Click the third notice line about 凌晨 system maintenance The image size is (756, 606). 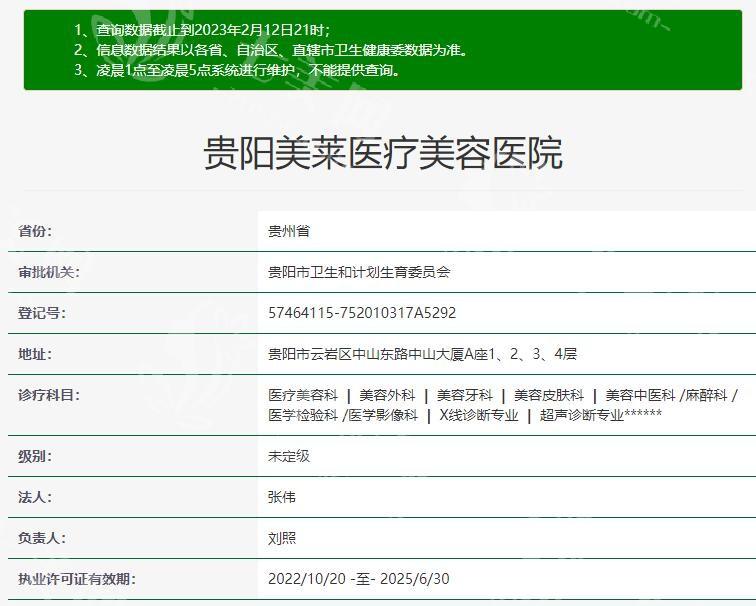[x=236, y=70]
